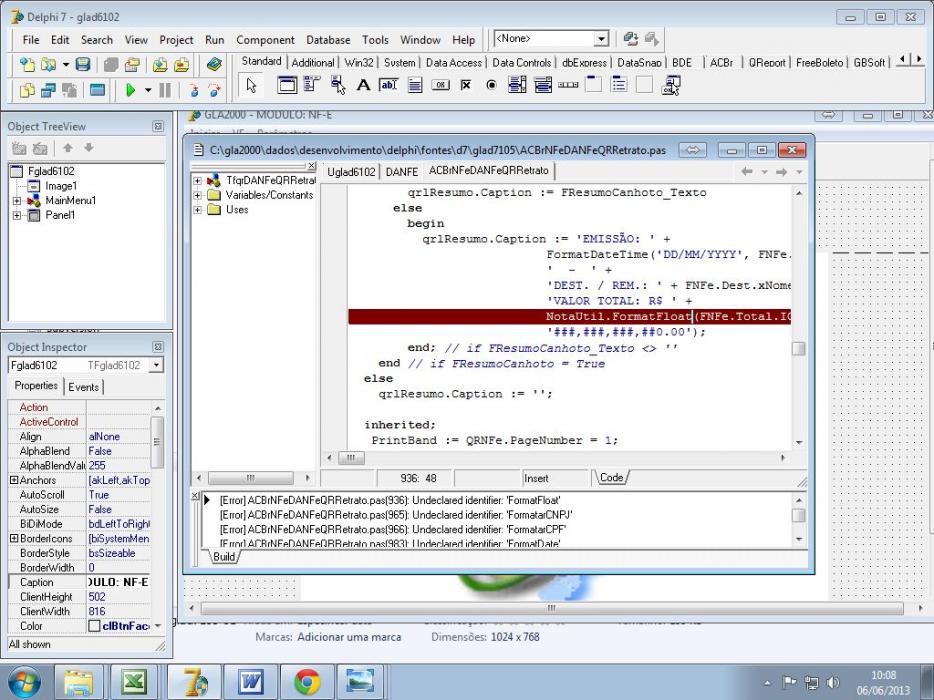Click the View Unit toolbar icon
The width and height of the screenshot is (934, 700).
click(x=27, y=91)
